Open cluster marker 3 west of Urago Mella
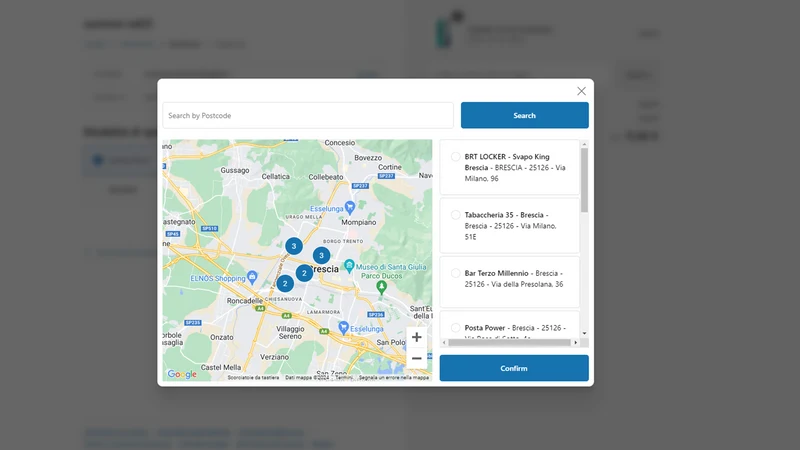 pos(294,246)
